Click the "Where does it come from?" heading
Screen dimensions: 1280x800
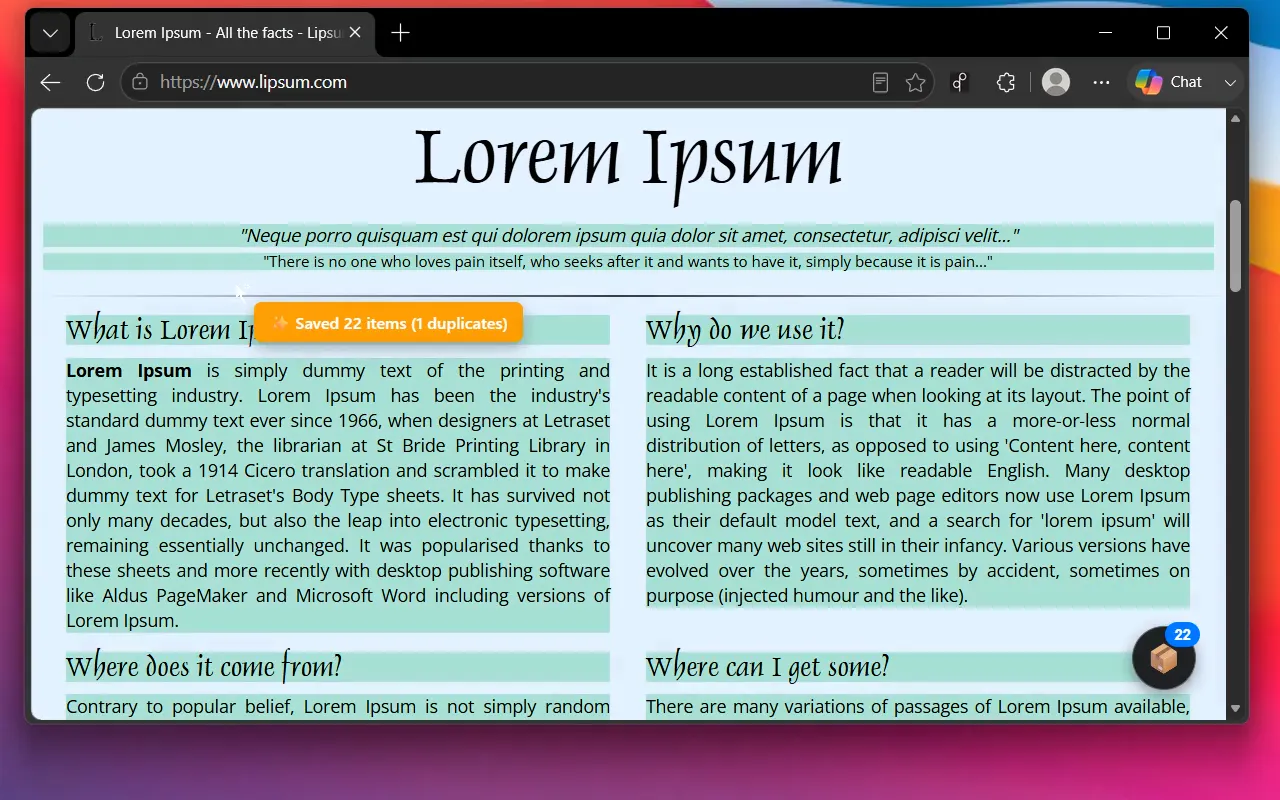click(204, 666)
